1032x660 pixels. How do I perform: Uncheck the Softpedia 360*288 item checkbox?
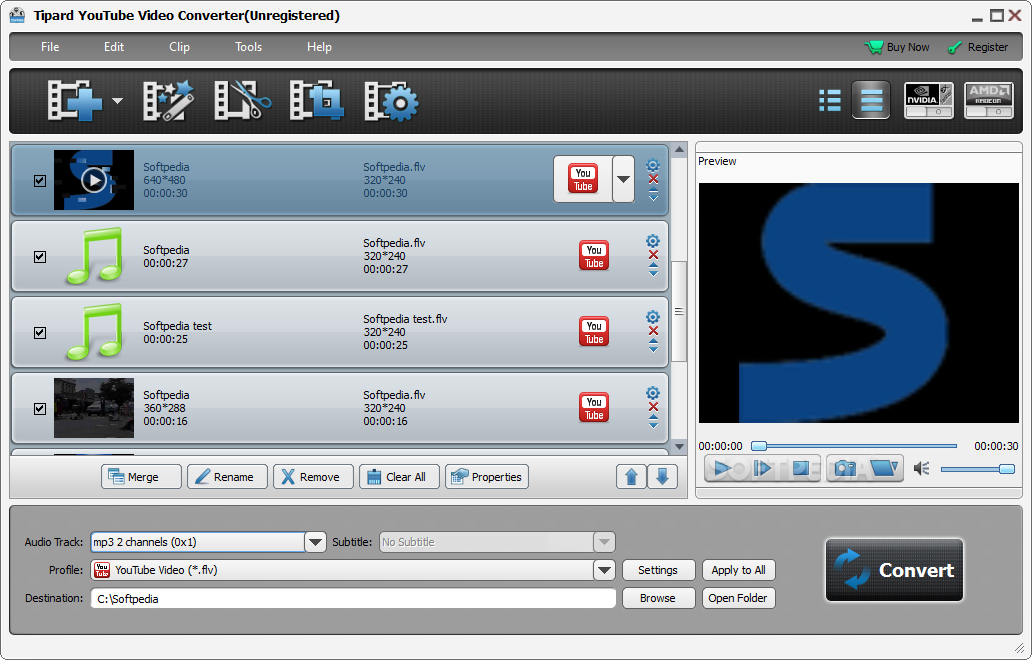coord(40,409)
